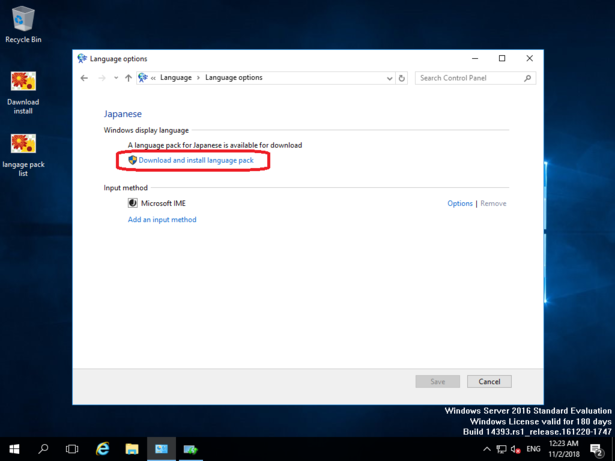Click the Input method section label
Screen dimensions: 615x461
coord(126,188)
